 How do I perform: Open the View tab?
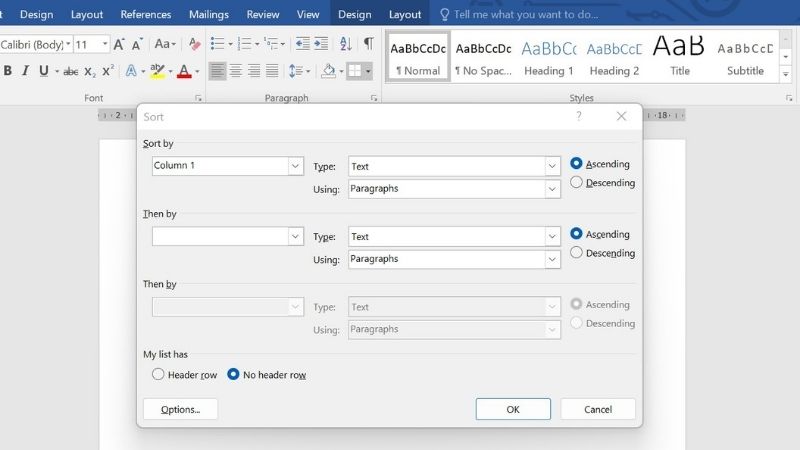(x=308, y=14)
